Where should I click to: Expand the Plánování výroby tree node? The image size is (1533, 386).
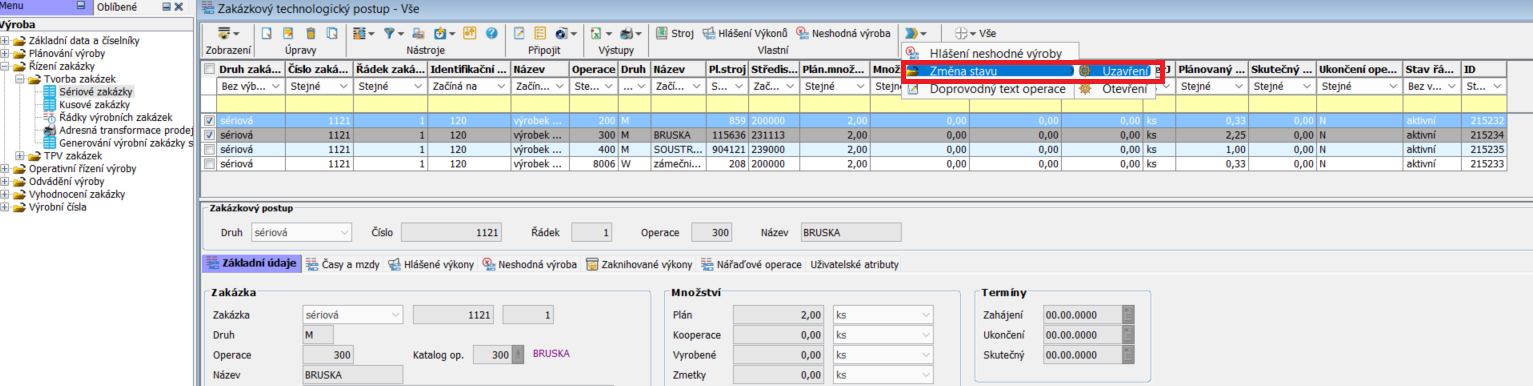coord(6,53)
